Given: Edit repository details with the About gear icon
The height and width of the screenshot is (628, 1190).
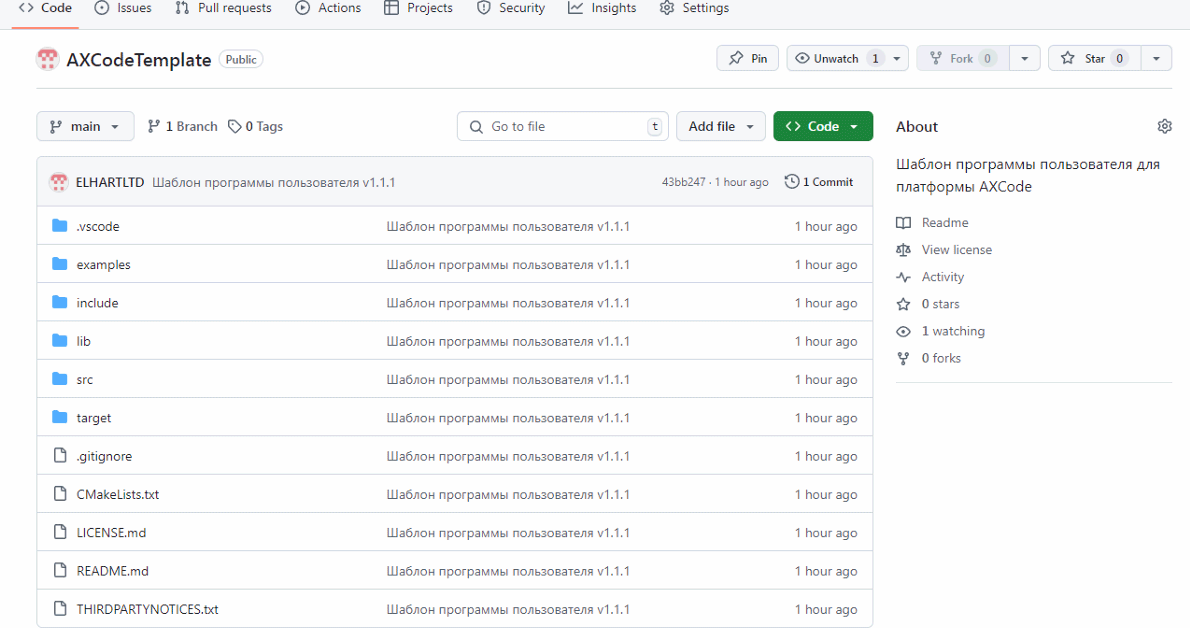Looking at the screenshot, I should pyautogui.click(x=1164, y=126).
